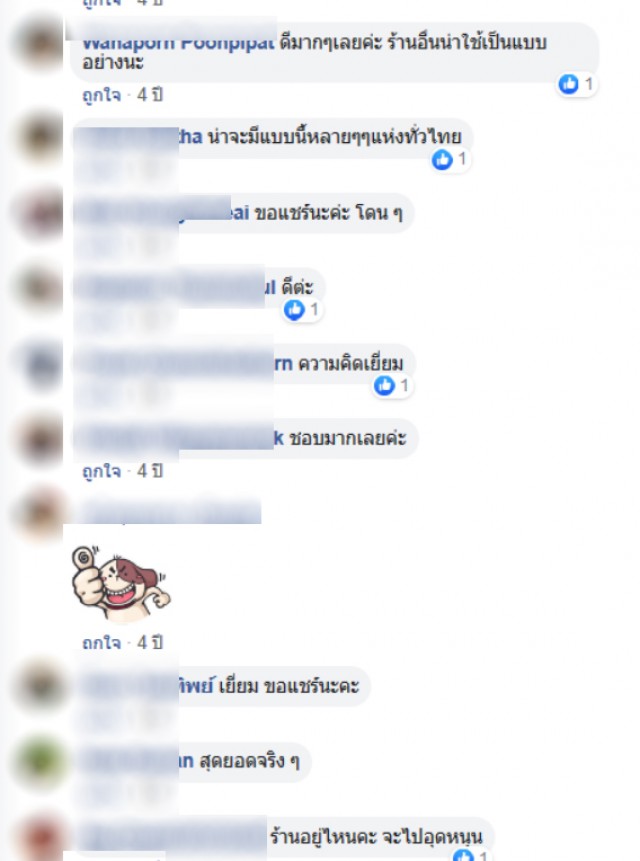Viewport: 640px width, 861px height.
Task: Open '4 ปี' timestamp below the sticker
Action: coord(150,642)
